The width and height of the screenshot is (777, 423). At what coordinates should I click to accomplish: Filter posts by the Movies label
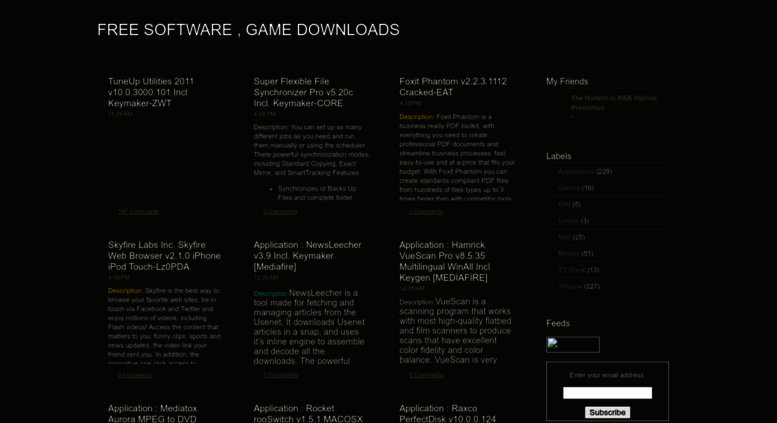point(568,253)
